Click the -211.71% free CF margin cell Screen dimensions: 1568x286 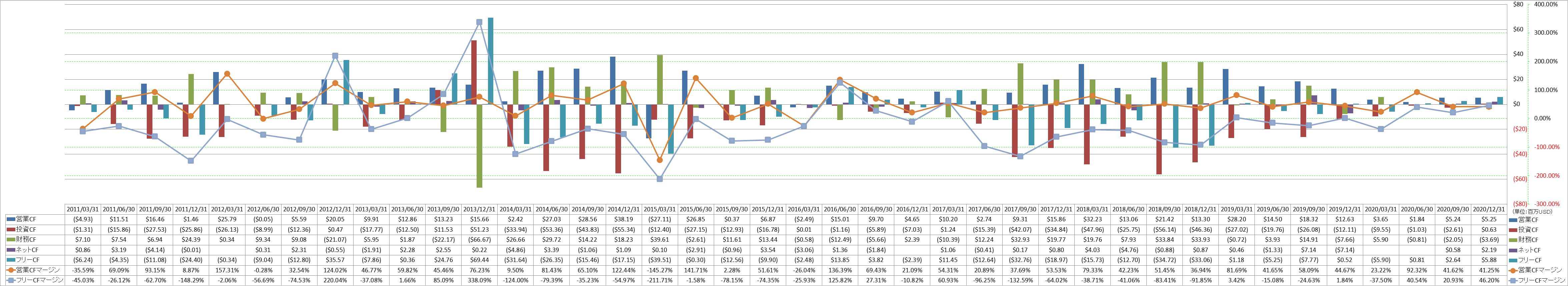[x=659, y=281]
